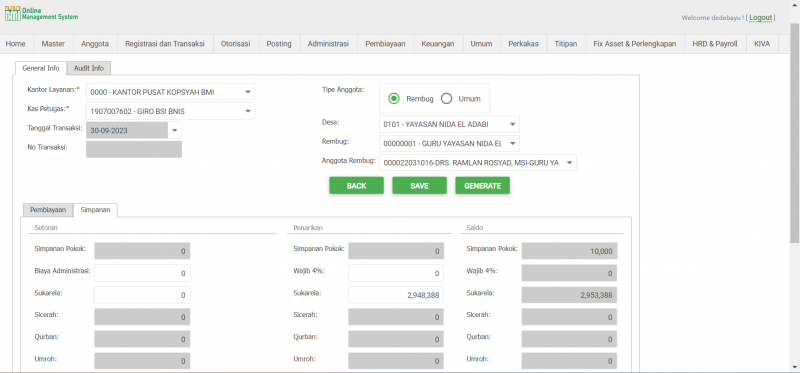Click the Saldo section heading
800x373 pixels.
[x=474, y=228]
